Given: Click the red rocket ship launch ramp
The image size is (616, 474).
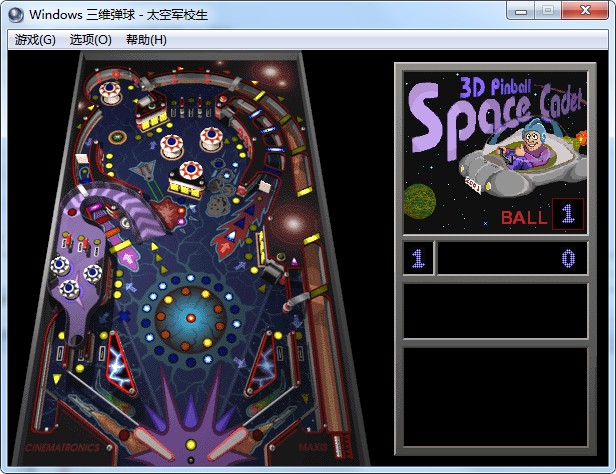Looking at the screenshot, I should (239, 224).
